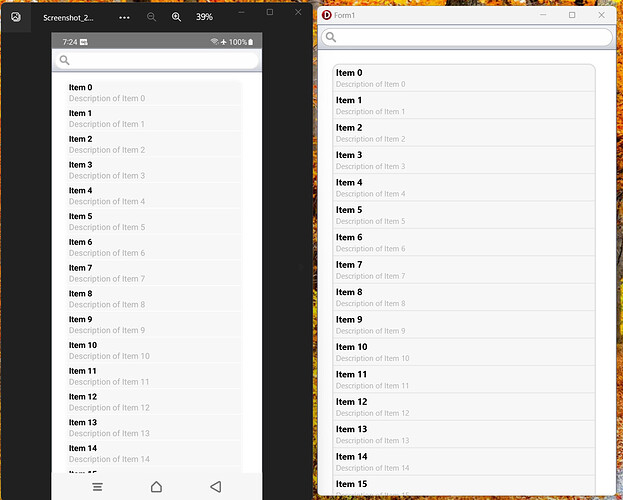Screen dimensions: 623x500
Task: Select Item 9 in Form1 list
Action: tap(464, 325)
